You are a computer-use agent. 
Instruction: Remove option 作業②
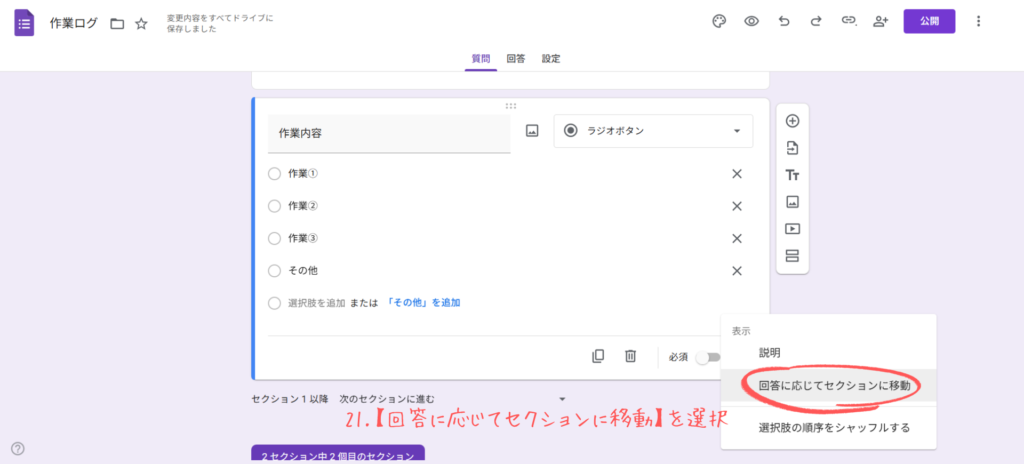(737, 206)
